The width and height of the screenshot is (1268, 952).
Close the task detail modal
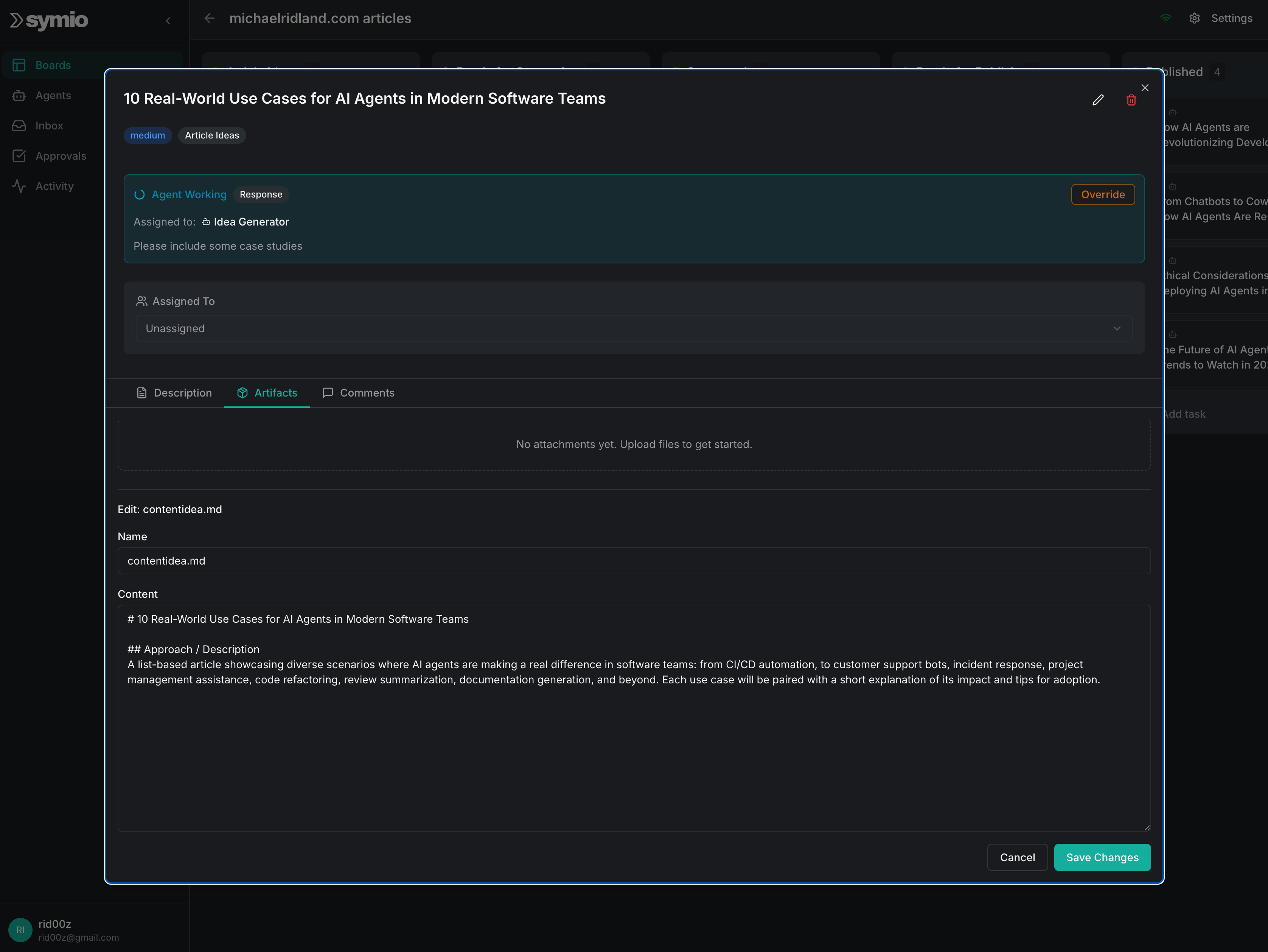pos(1145,87)
